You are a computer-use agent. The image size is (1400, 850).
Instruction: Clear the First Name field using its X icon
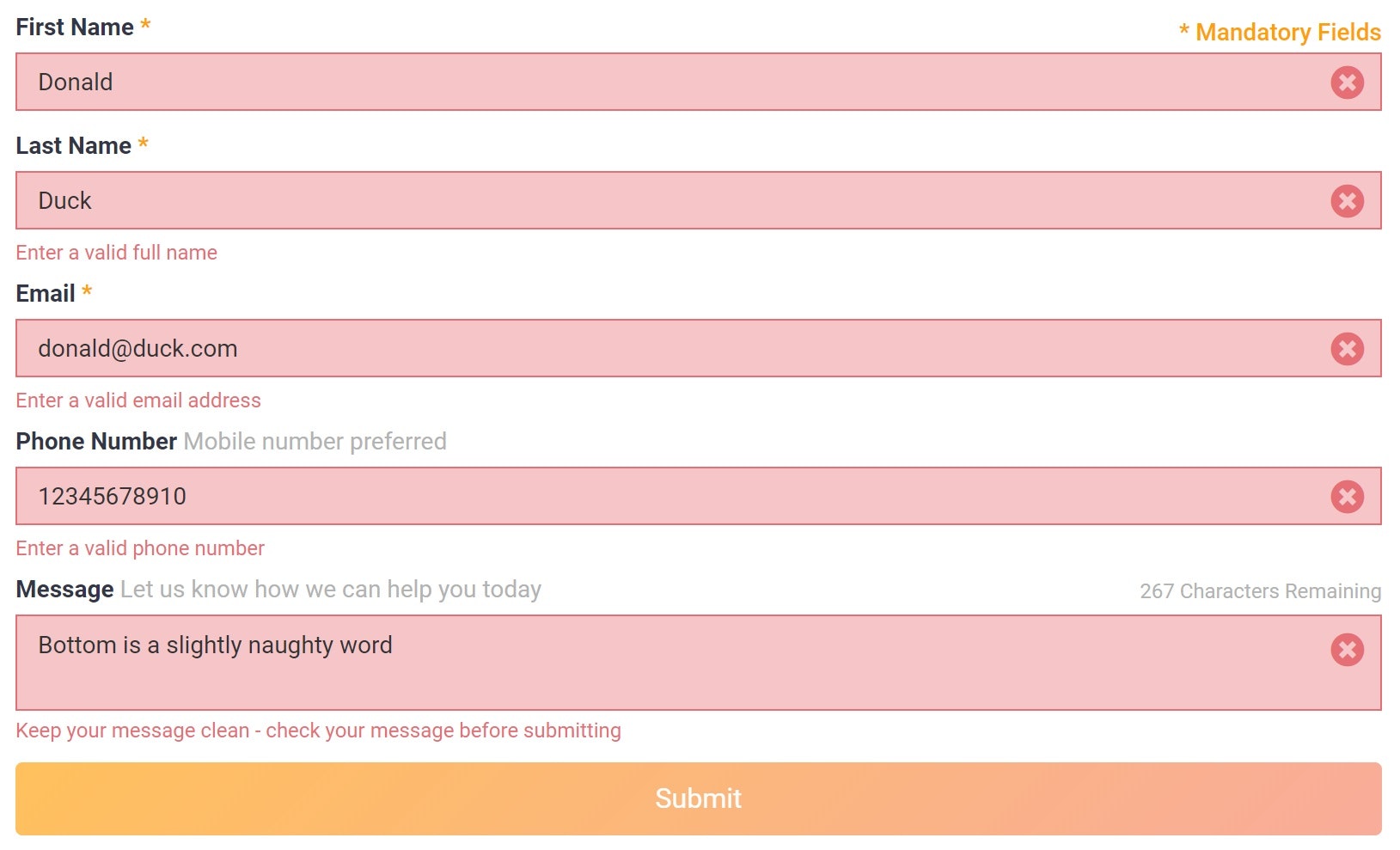click(x=1348, y=83)
